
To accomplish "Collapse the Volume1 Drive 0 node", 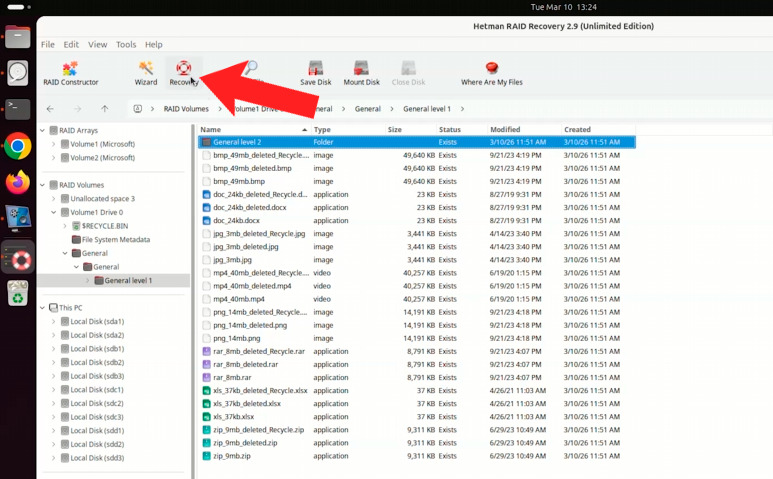I will (x=53, y=212).
